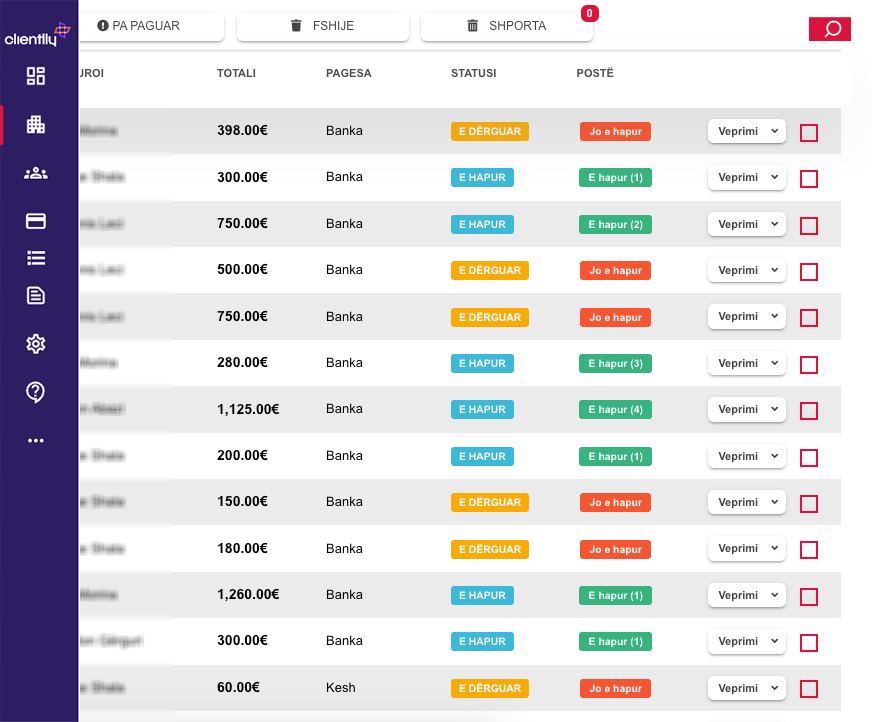Expand Veprimi dropdown for the 280.00€ row
Screen dimensions: 872x722
point(746,363)
